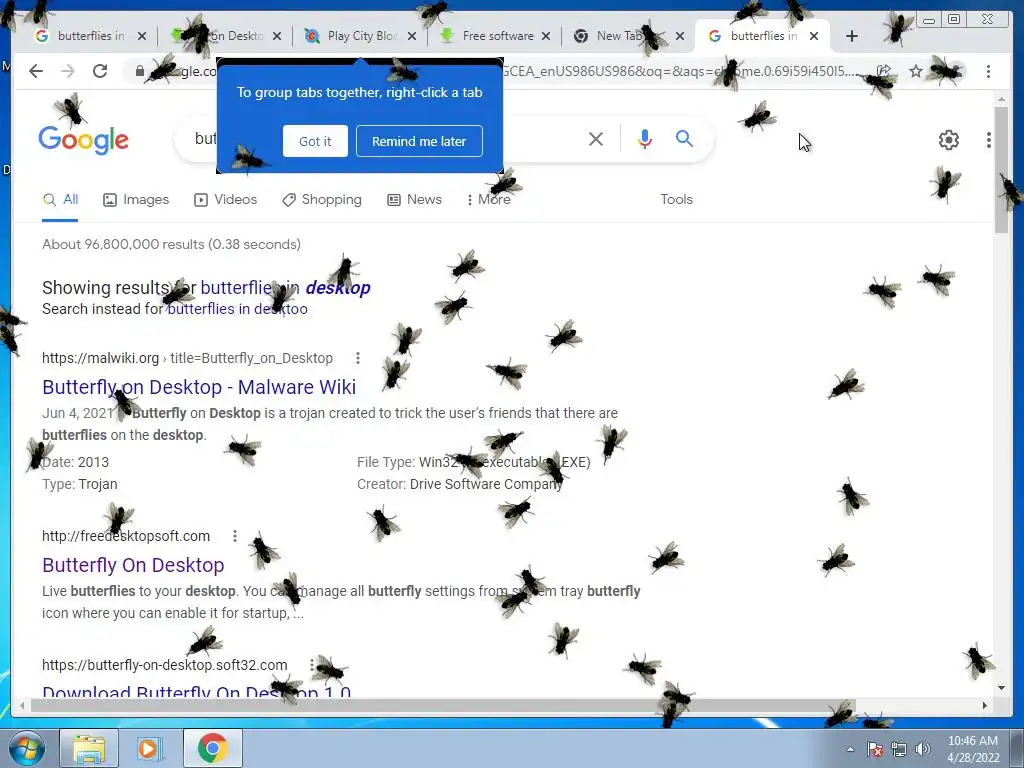Click the site lock icon in address bar
Viewport: 1024px width, 768px height.
(x=140, y=71)
